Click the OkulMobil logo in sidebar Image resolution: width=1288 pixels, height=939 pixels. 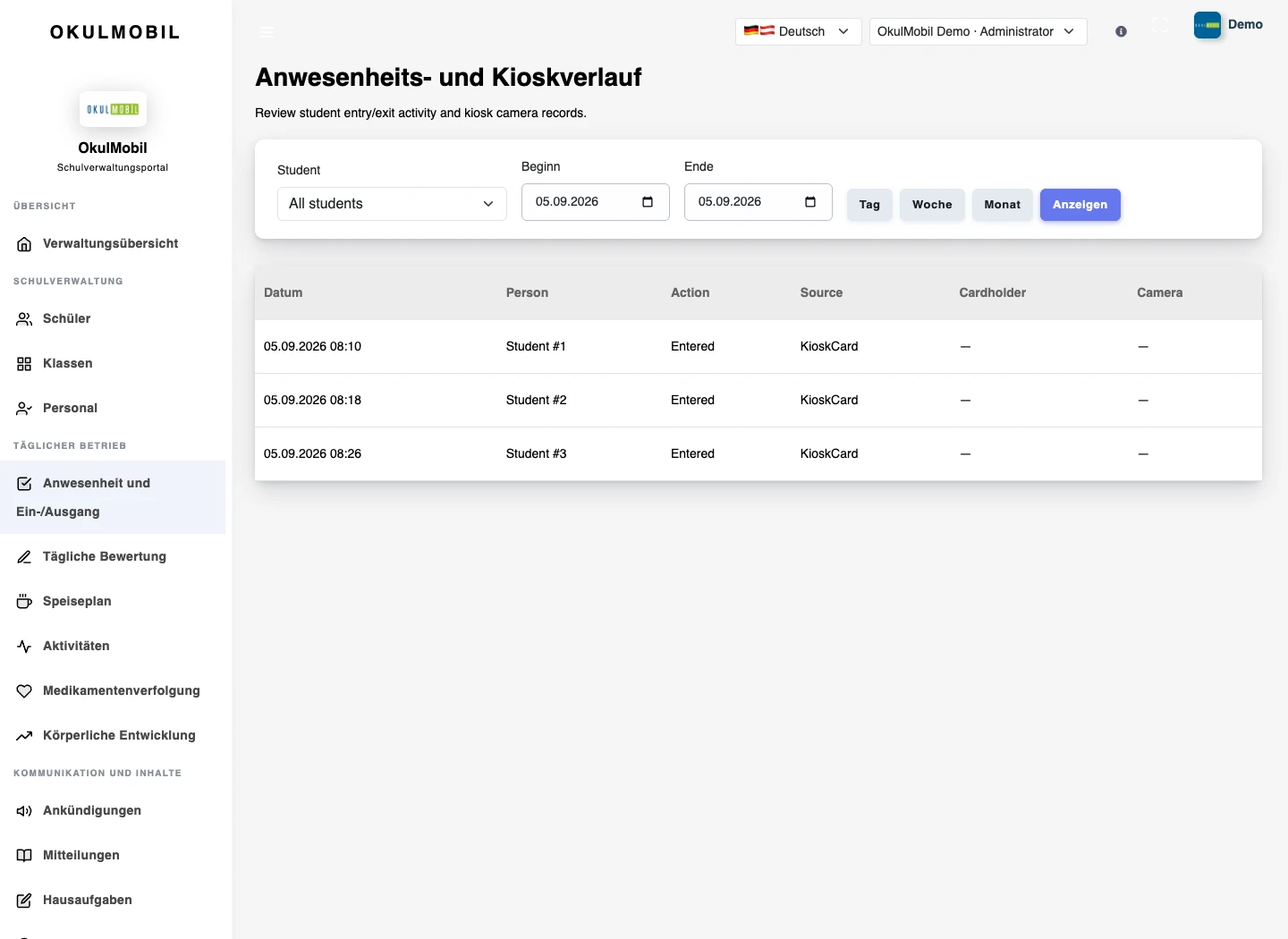point(113,109)
